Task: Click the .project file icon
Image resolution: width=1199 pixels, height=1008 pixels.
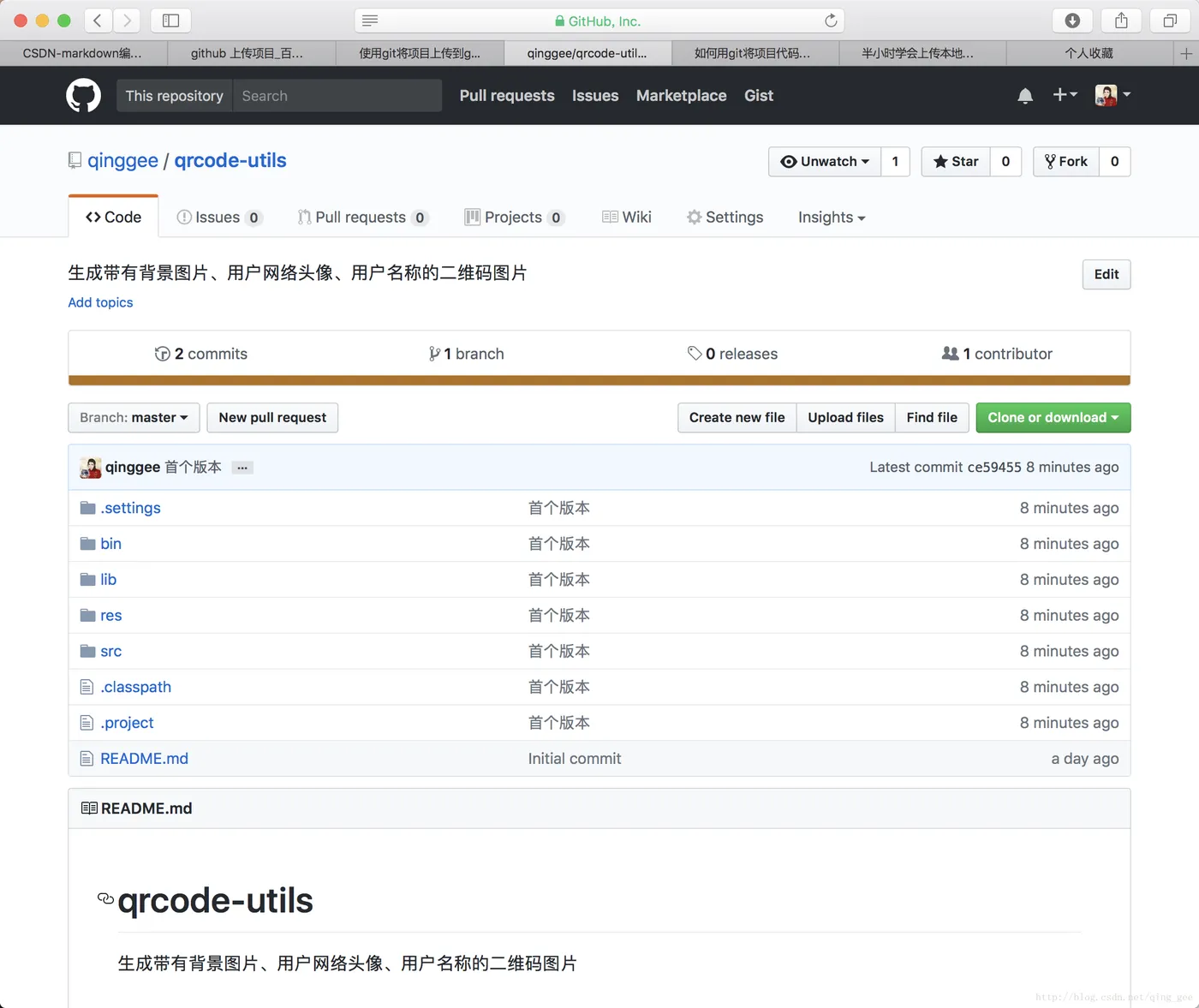Action: [x=86, y=723]
